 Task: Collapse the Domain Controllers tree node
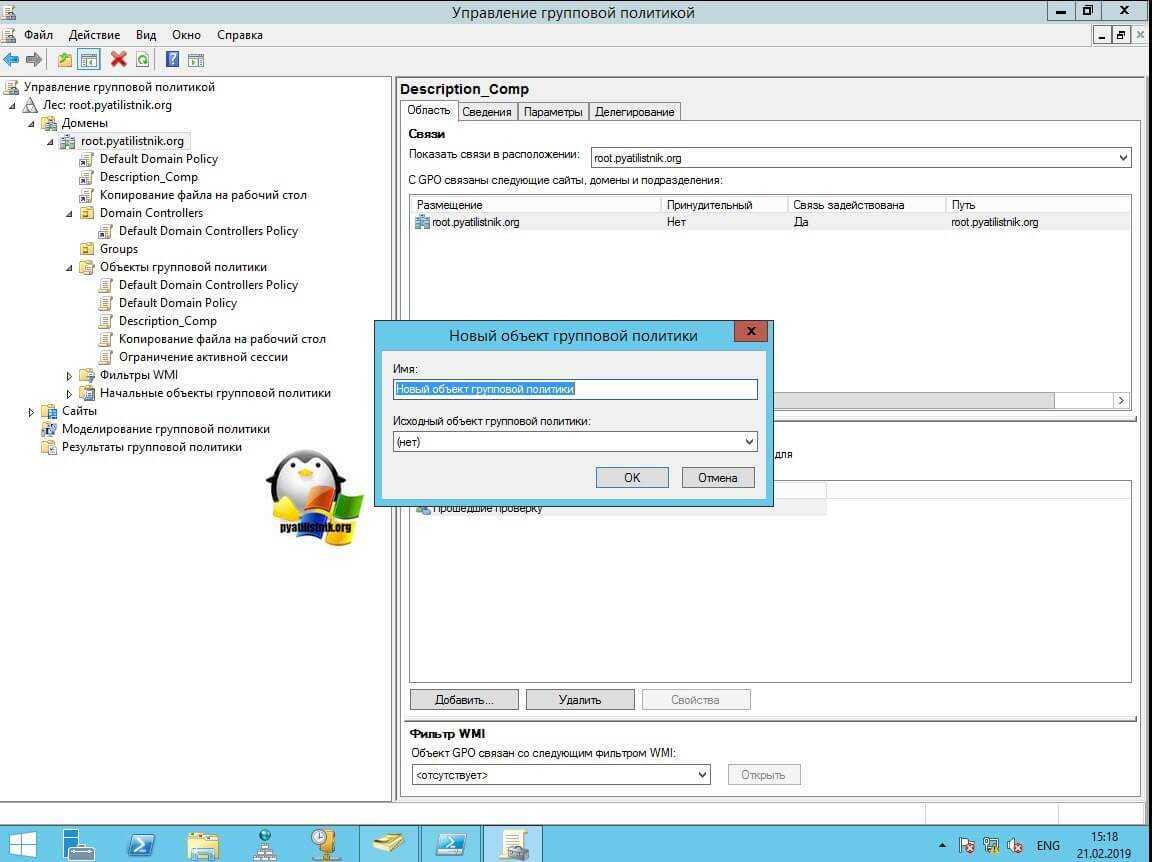[x=69, y=214]
